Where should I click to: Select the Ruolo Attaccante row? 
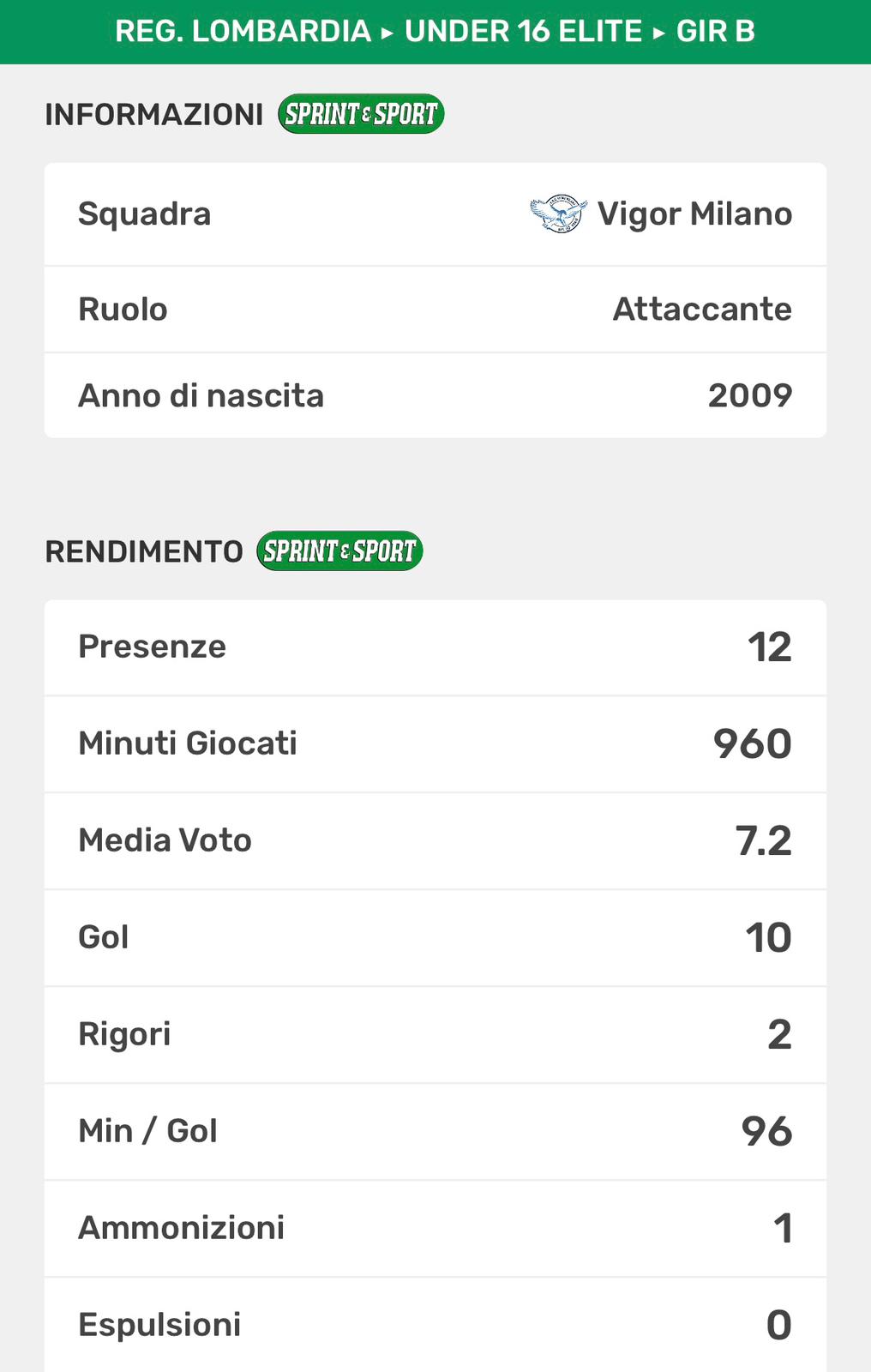tap(435, 310)
